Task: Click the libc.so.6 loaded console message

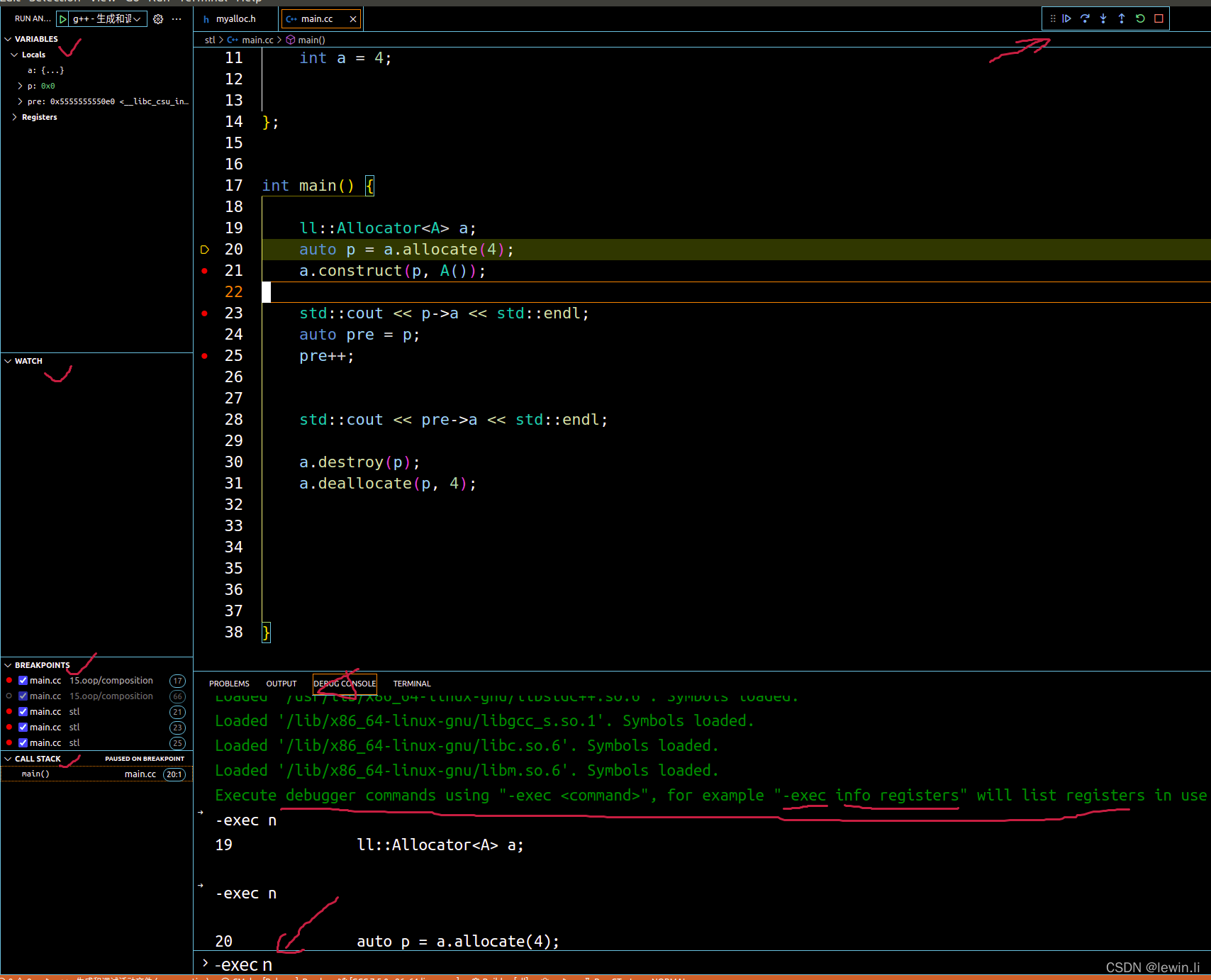Action: (x=467, y=746)
